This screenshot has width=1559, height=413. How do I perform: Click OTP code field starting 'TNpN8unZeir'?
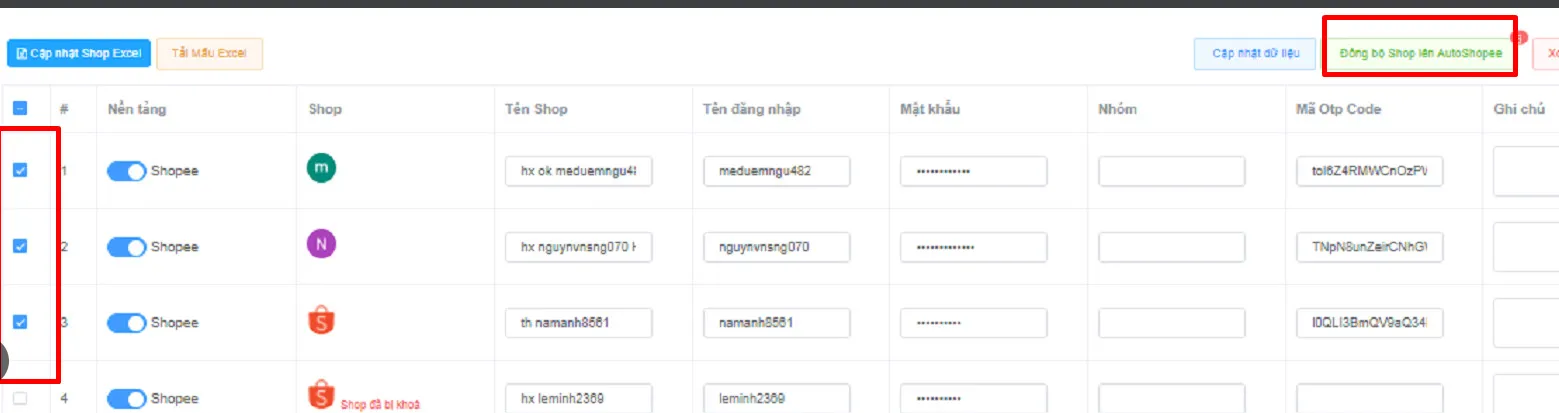coord(1370,247)
